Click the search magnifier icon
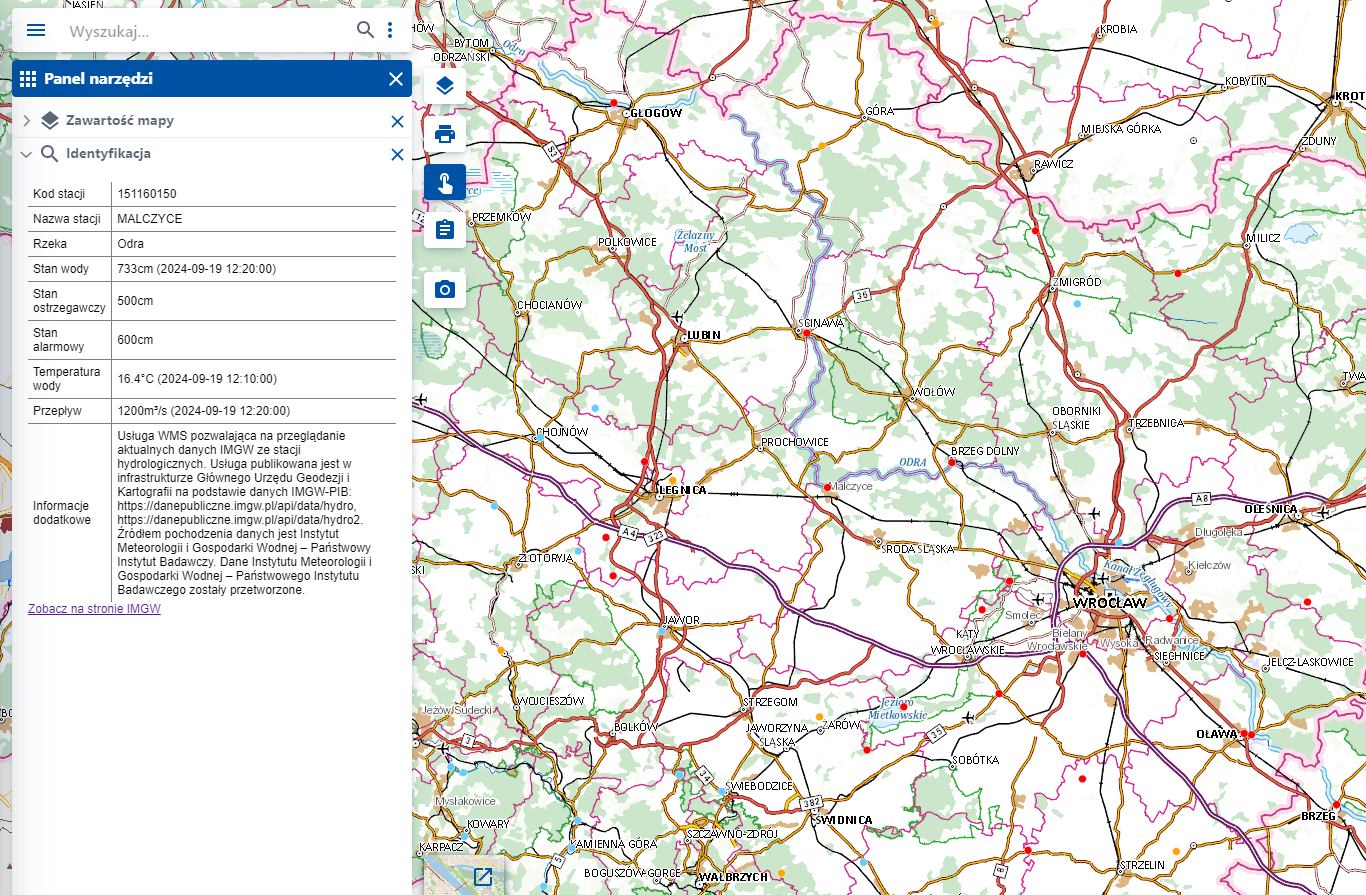 pyautogui.click(x=365, y=30)
